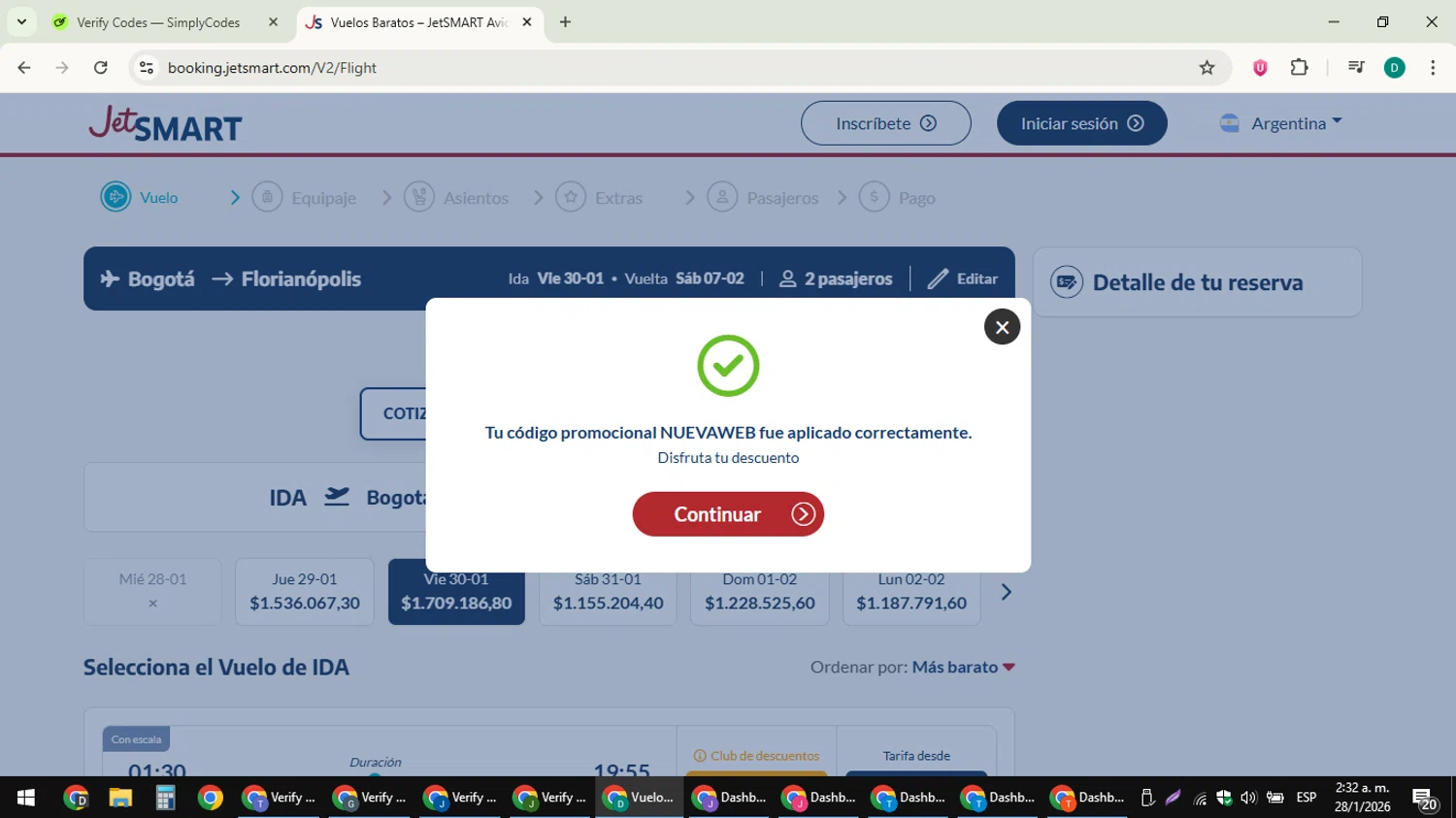
Task: Go back to the previous page
Action: [24, 68]
